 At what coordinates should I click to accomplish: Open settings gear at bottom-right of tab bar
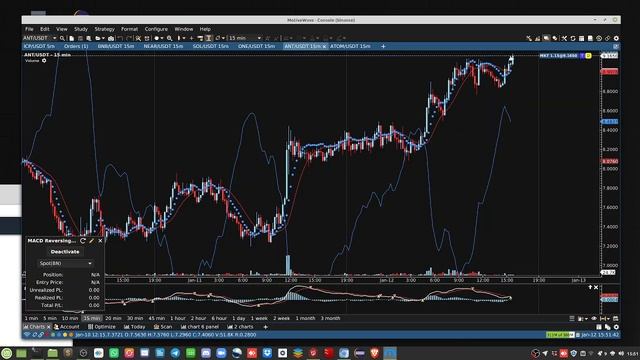(616, 327)
